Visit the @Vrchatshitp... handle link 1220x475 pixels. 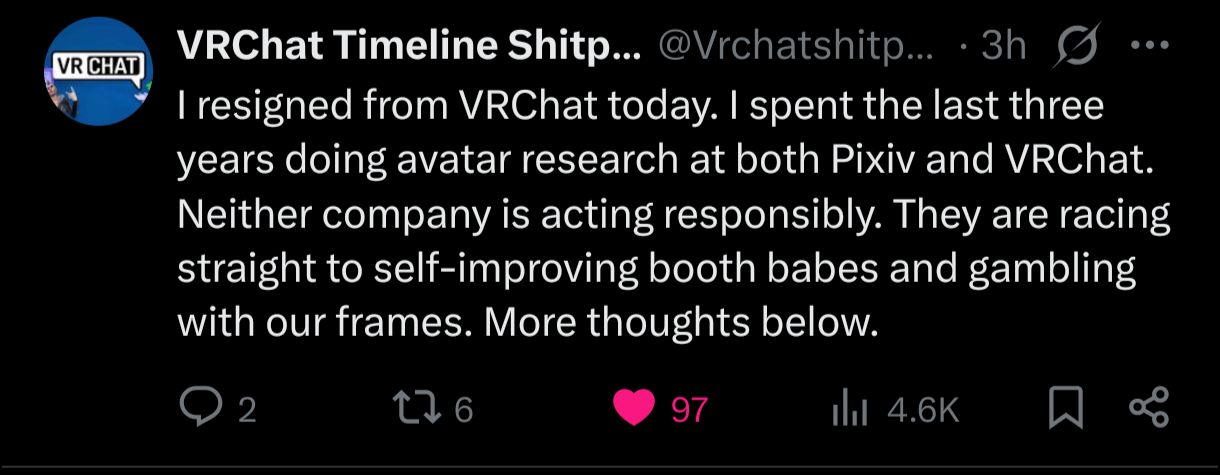(794, 46)
